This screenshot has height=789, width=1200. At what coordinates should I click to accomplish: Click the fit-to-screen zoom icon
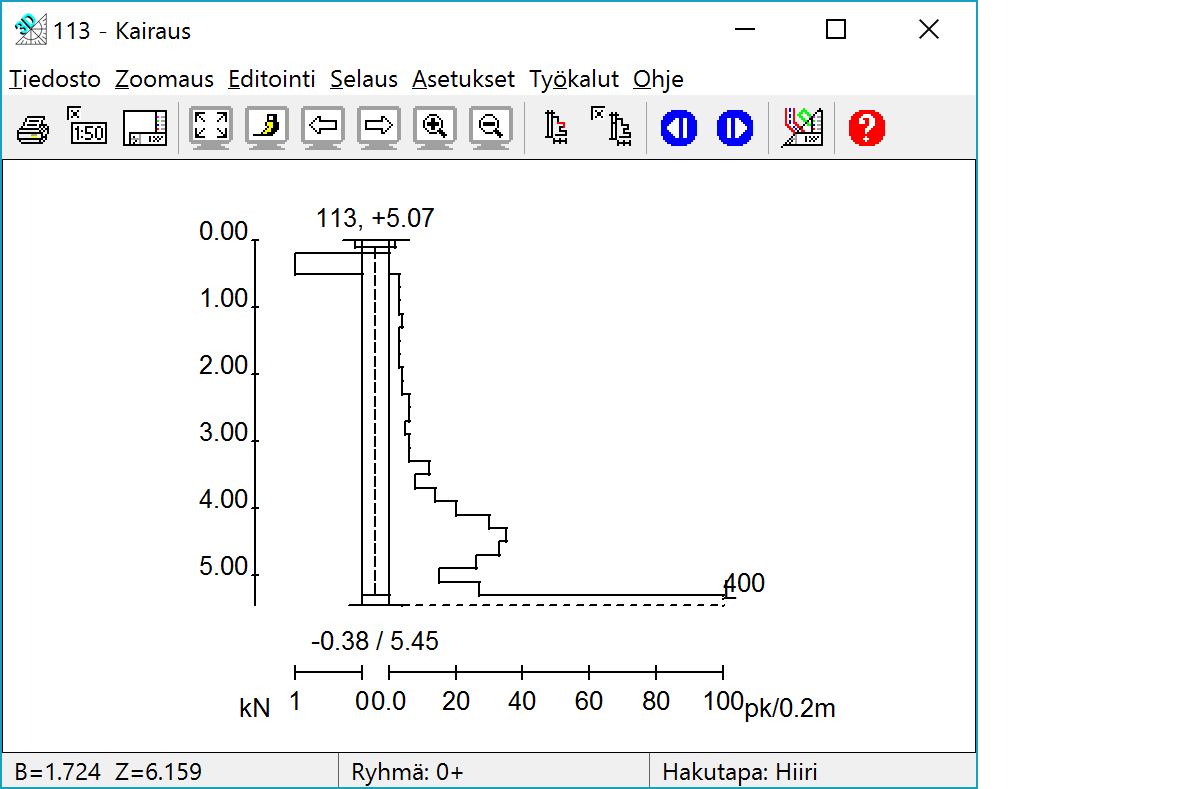pos(211,128)
